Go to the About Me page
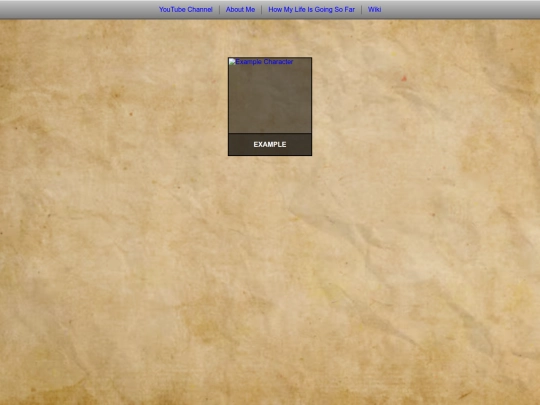 pos(240,10)
